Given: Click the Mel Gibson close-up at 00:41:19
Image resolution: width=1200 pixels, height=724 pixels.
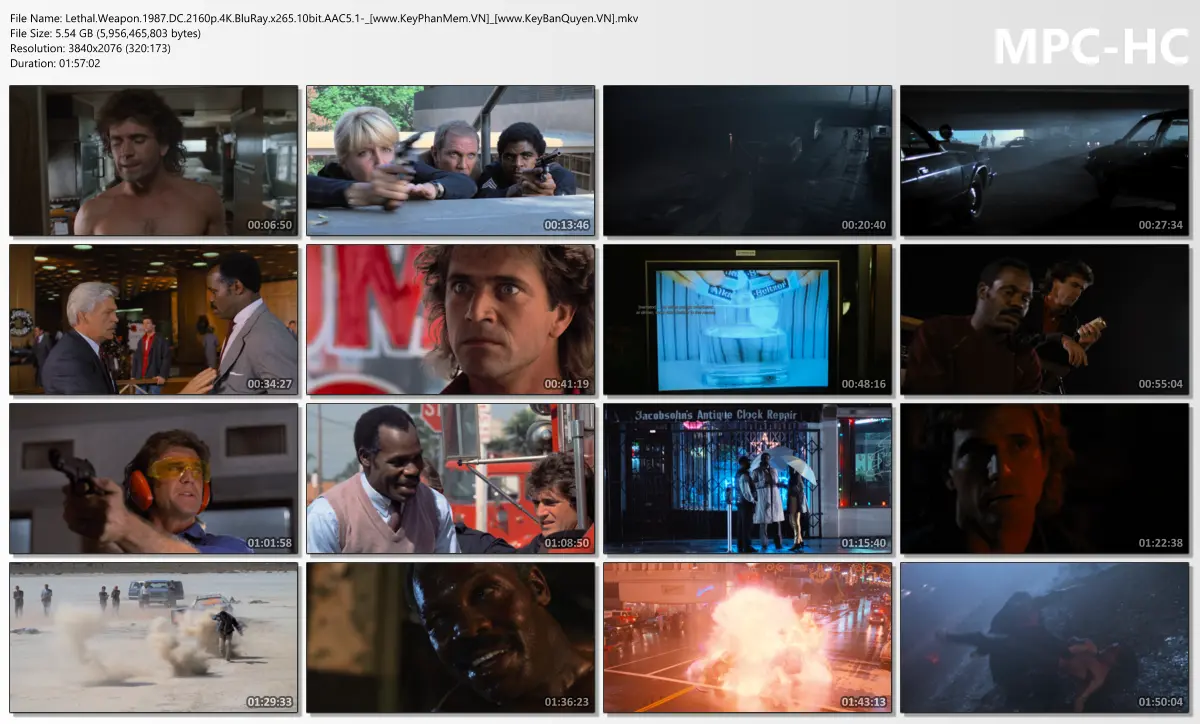Looking at the screenshot, I should [x=450, y=319].
